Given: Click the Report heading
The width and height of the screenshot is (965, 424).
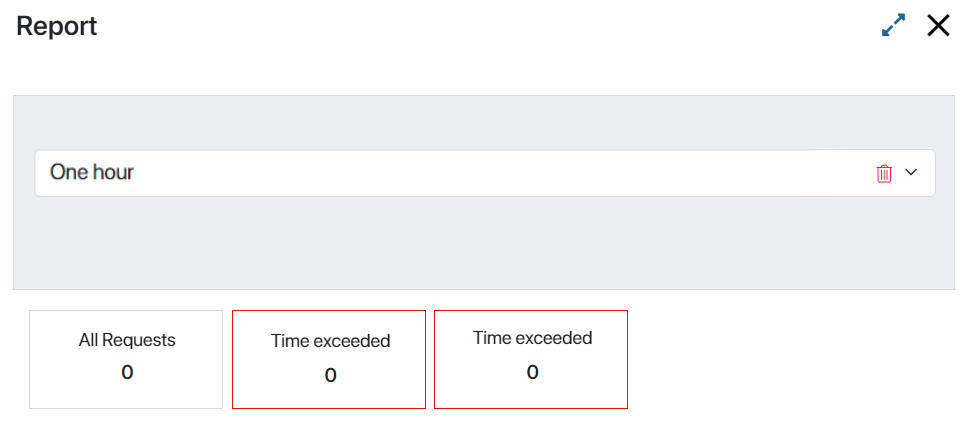Looking at the screenshot, I should [57, 26].
